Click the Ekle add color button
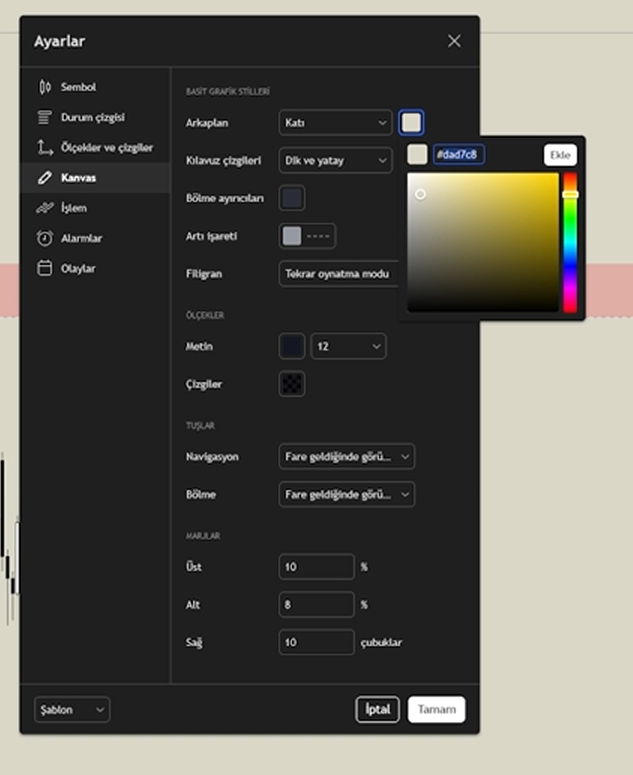Viewport: 633px width, 775px height. coord(560,155)
